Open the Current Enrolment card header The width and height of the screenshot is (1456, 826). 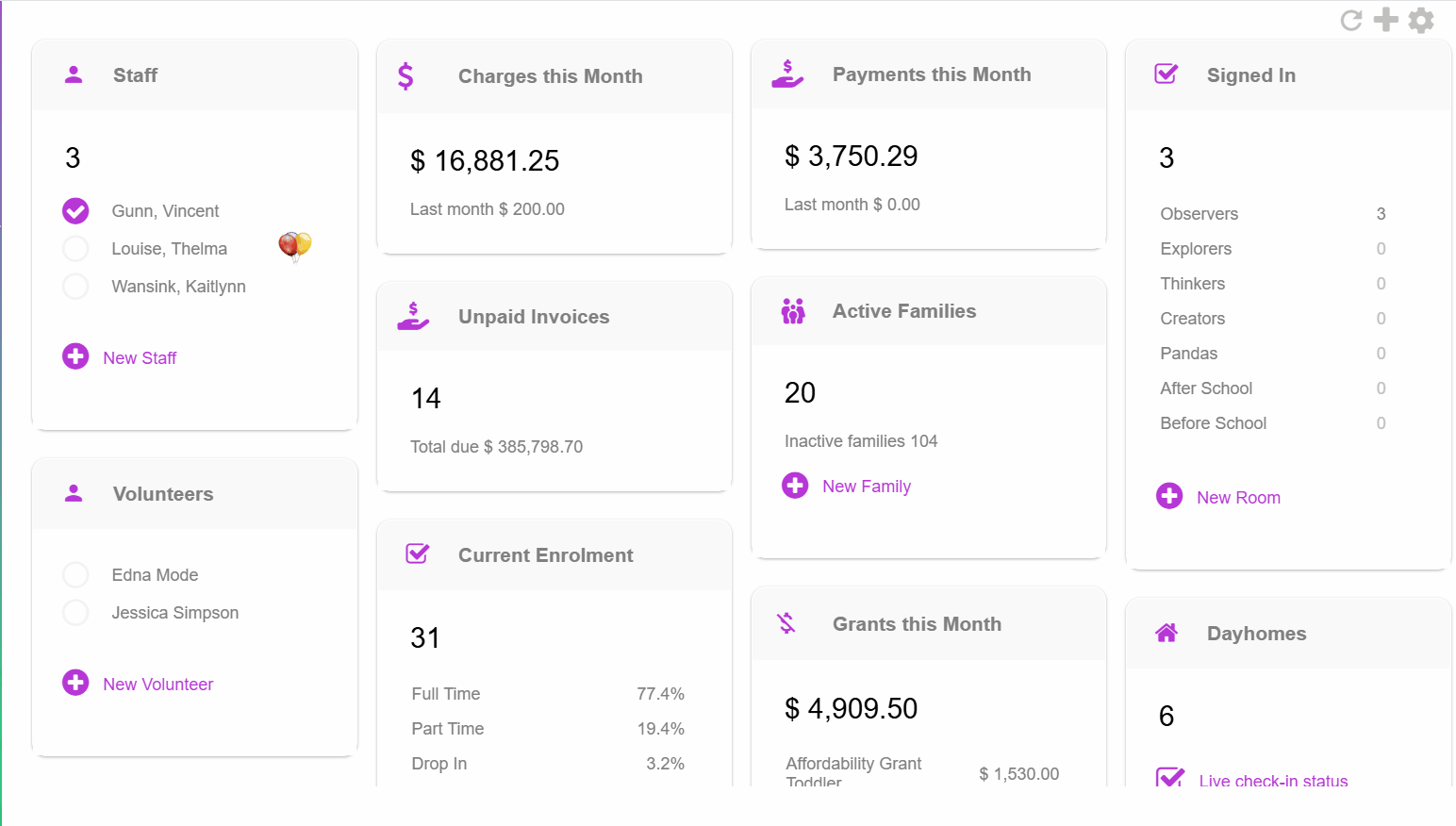(x=545, y=555)
